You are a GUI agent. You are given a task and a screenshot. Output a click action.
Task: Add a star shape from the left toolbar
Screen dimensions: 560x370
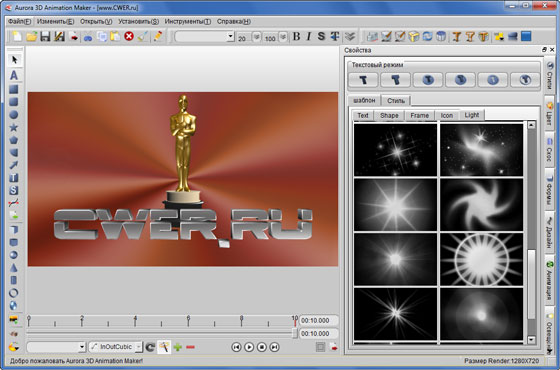point(14,127)
